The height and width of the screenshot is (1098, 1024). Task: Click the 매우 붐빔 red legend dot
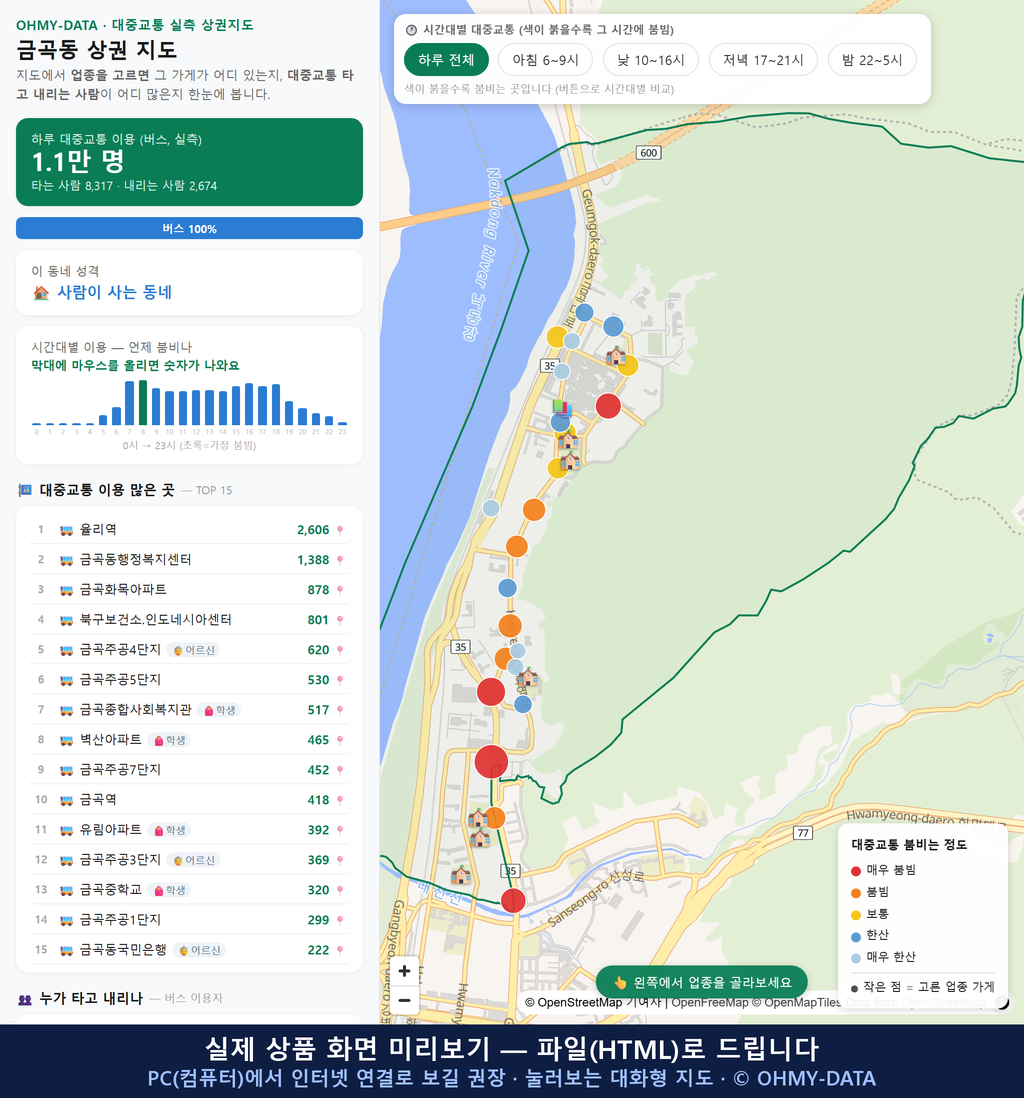855,870
